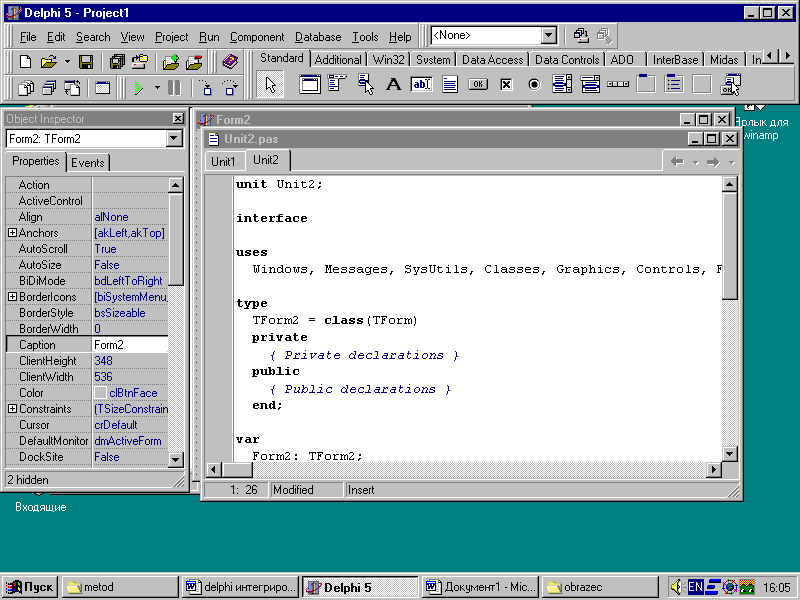
Task: Switch to the Additional palette tab
Action: click(338, 60)
